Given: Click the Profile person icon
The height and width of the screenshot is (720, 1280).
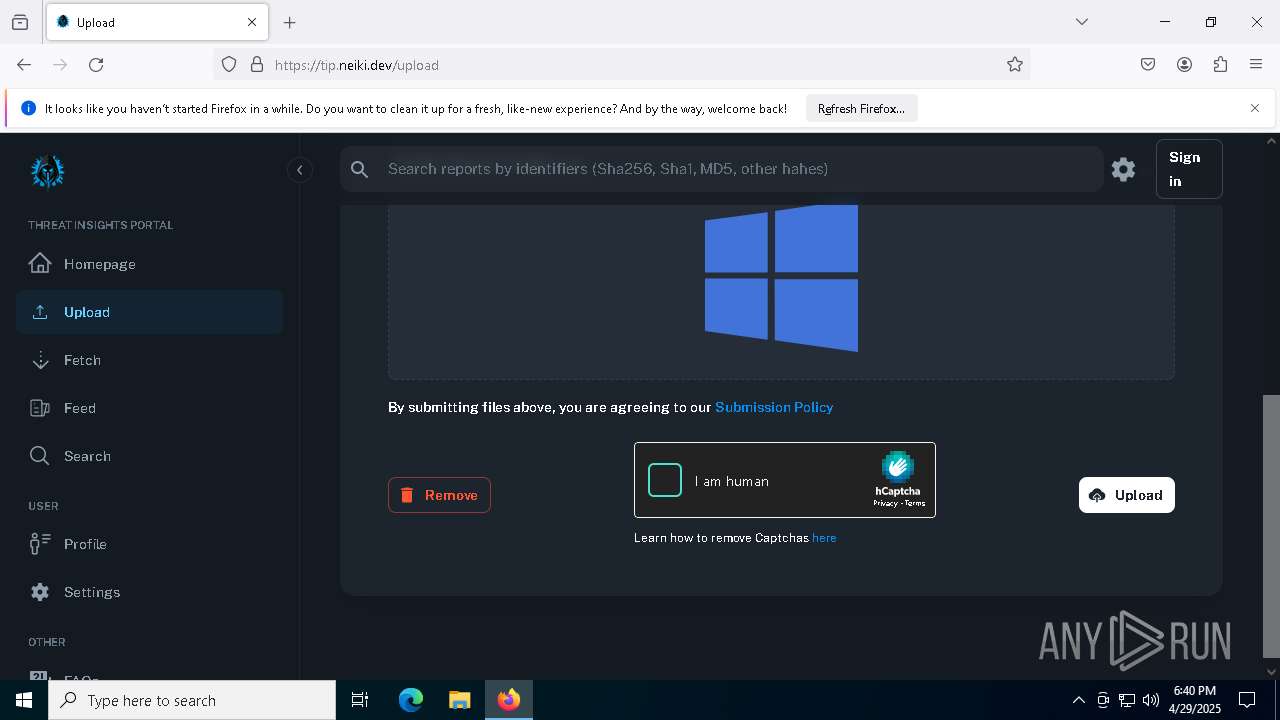Looking at the screenshot, I should pos(40,544).
